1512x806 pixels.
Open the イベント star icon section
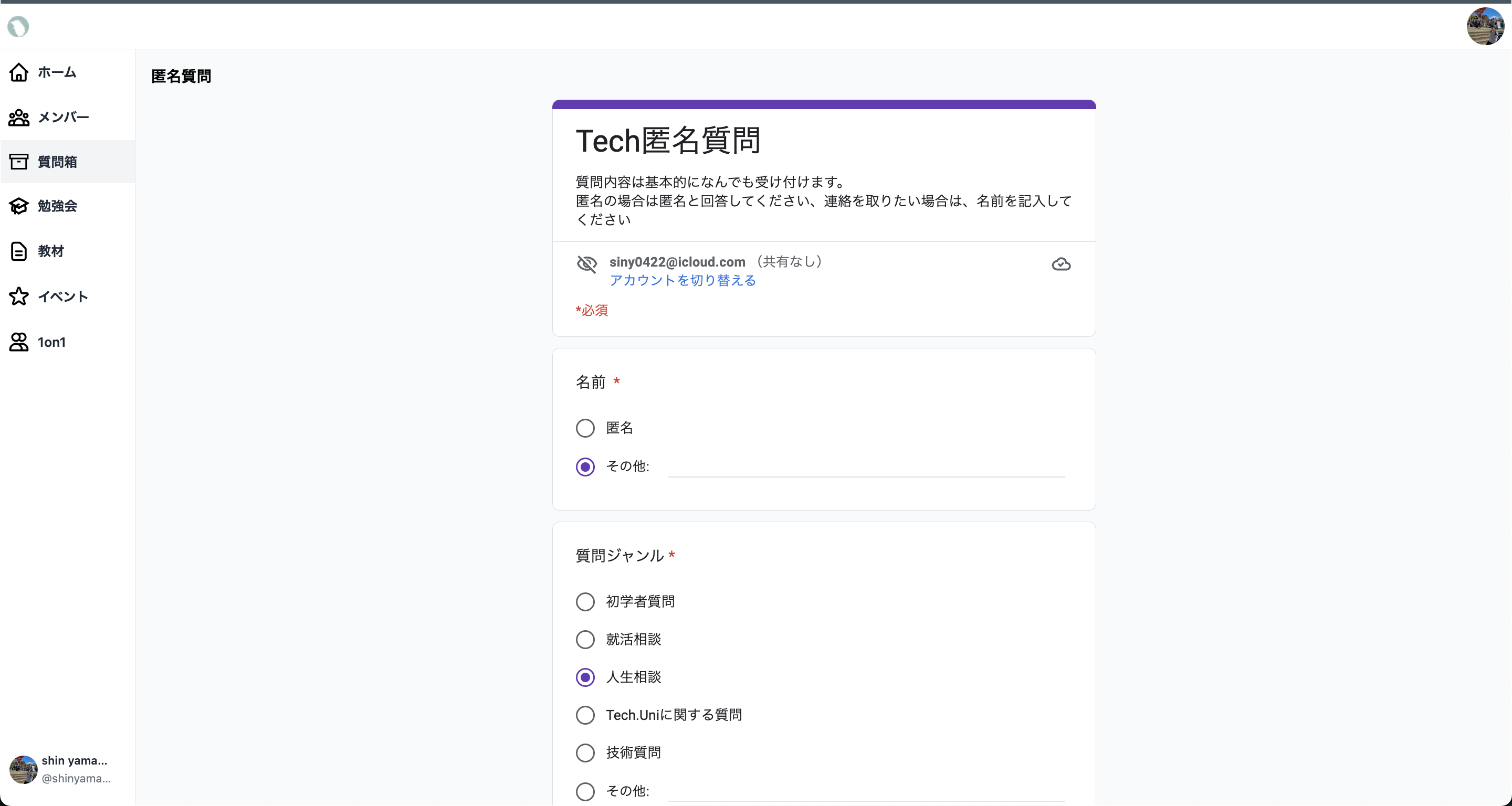coord(62,297)
